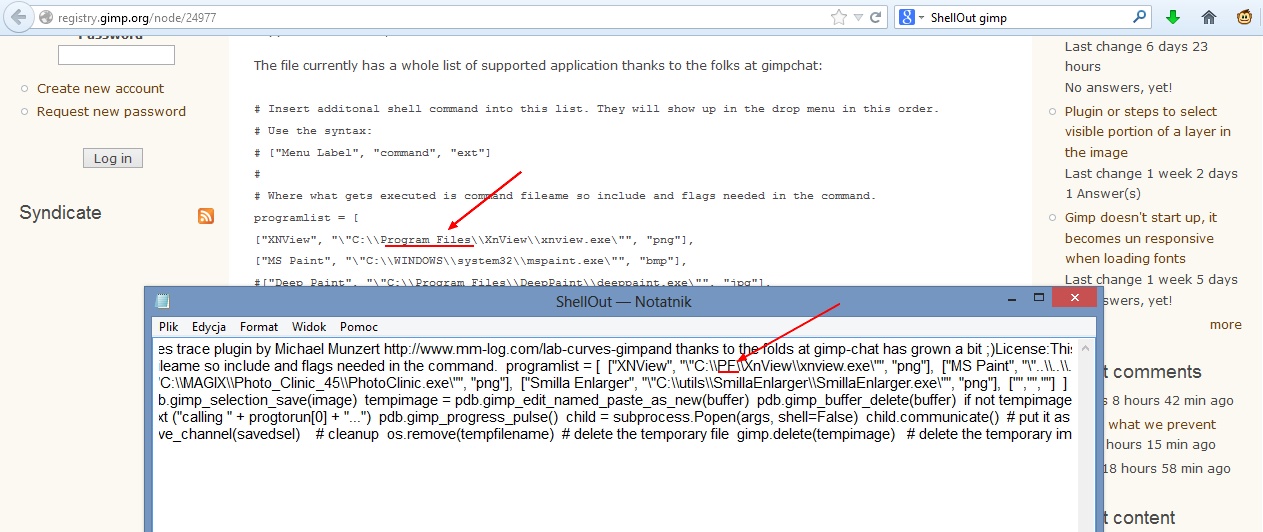Go to the home page icon

coord(1209,17)
